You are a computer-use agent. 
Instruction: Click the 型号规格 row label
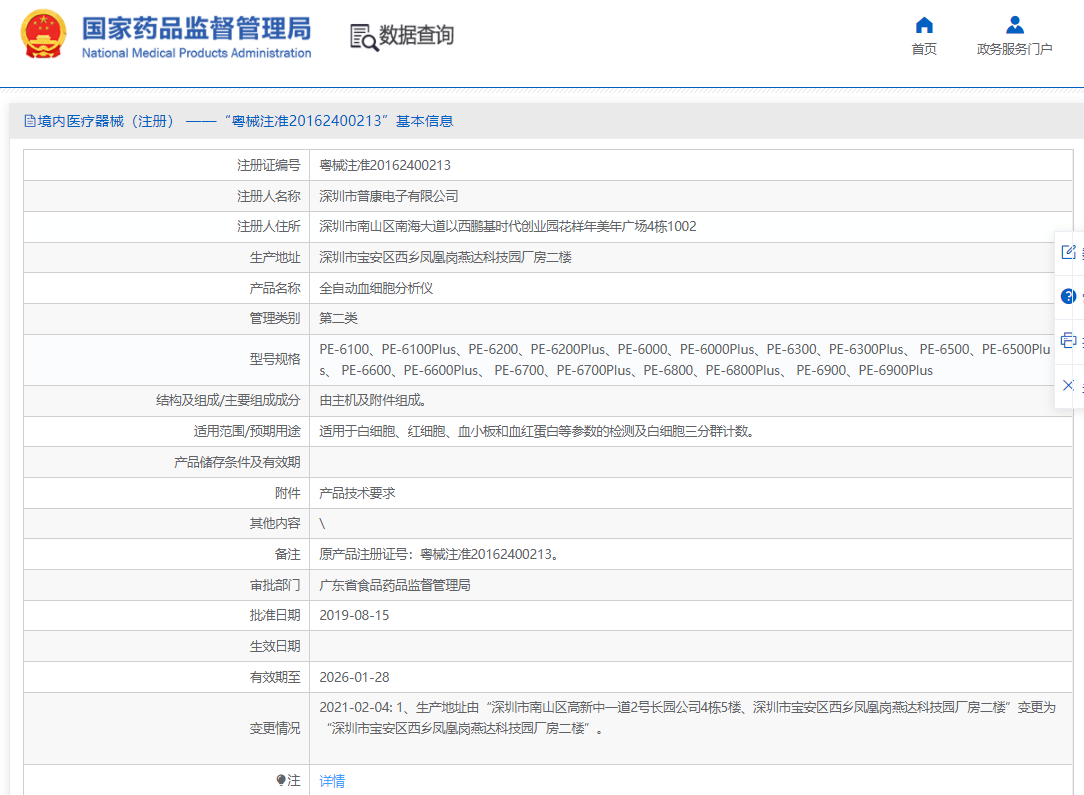coord(274,359)
